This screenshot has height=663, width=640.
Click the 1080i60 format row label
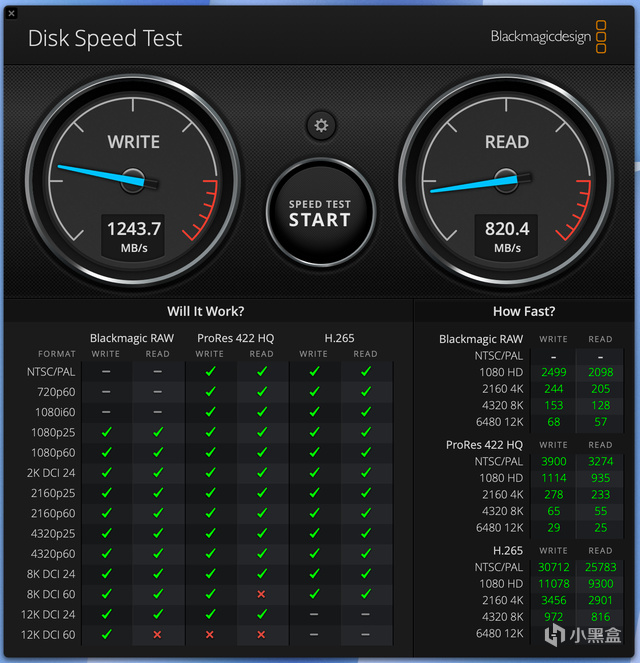55,412
